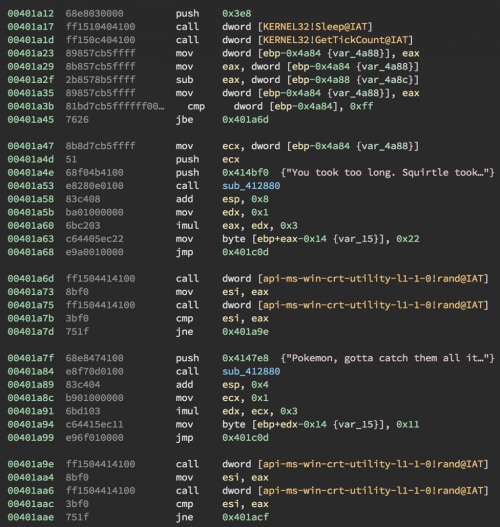
Task: Click the add esp, 0x8 line
Action: point(222,199)
